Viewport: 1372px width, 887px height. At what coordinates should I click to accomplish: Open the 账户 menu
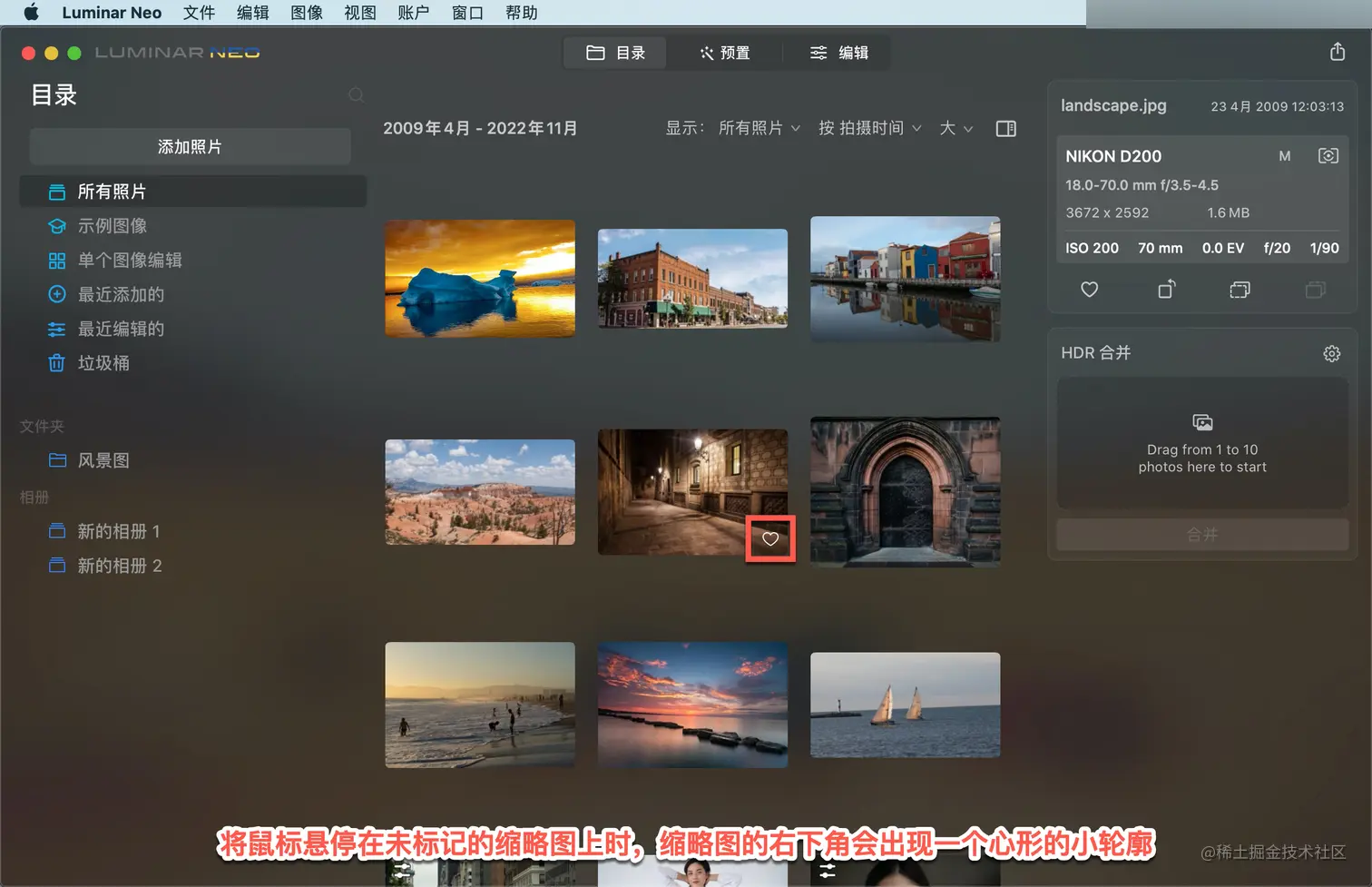414,13
